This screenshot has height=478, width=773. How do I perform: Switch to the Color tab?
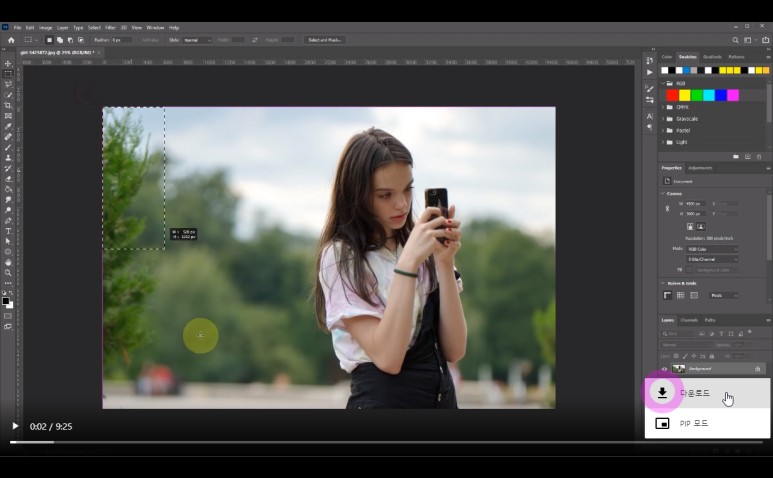pos(667,57)
